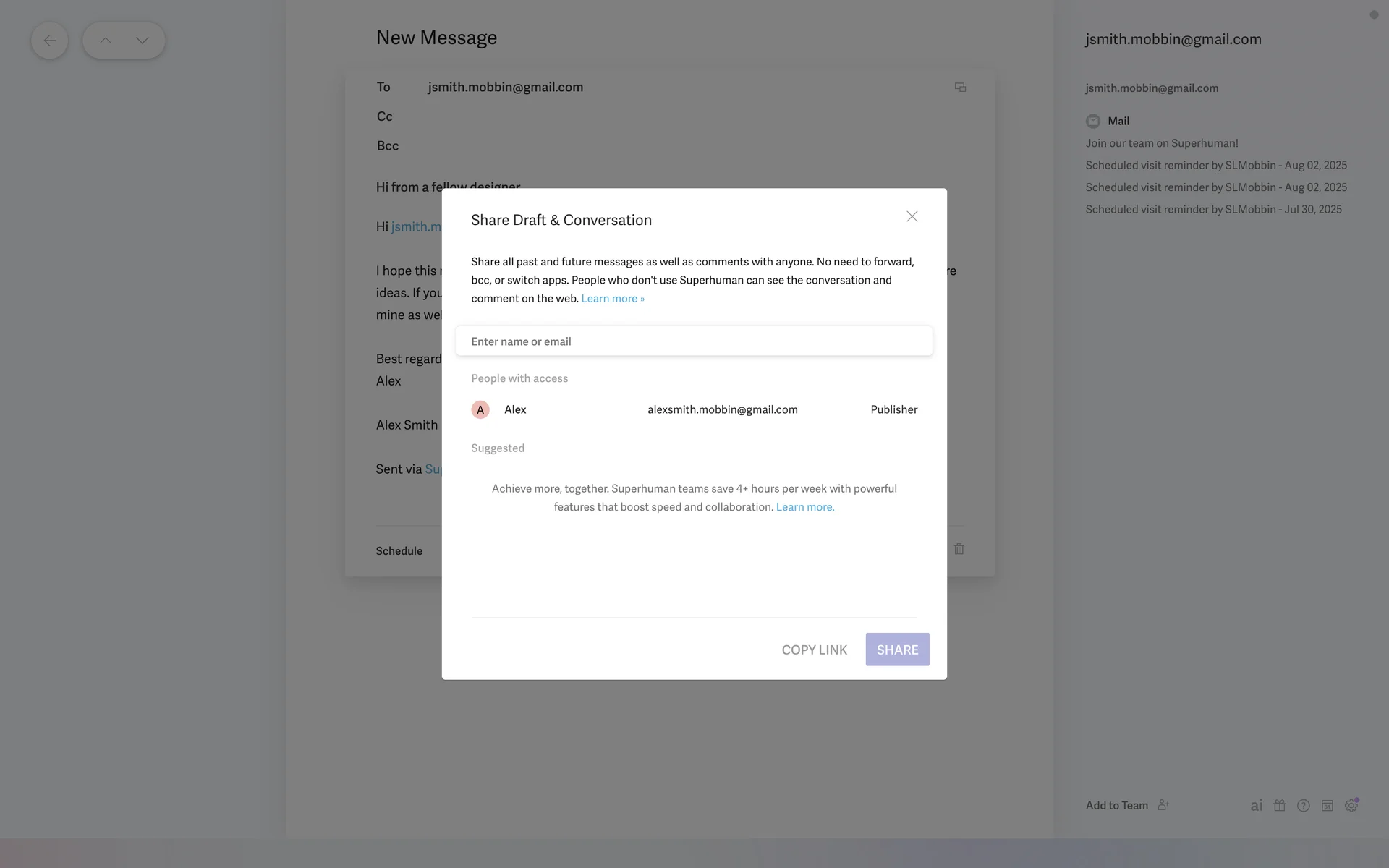Screen dimensions: 1389x868
Task: Go to previous message with up chevron
Action: [105, 41]
